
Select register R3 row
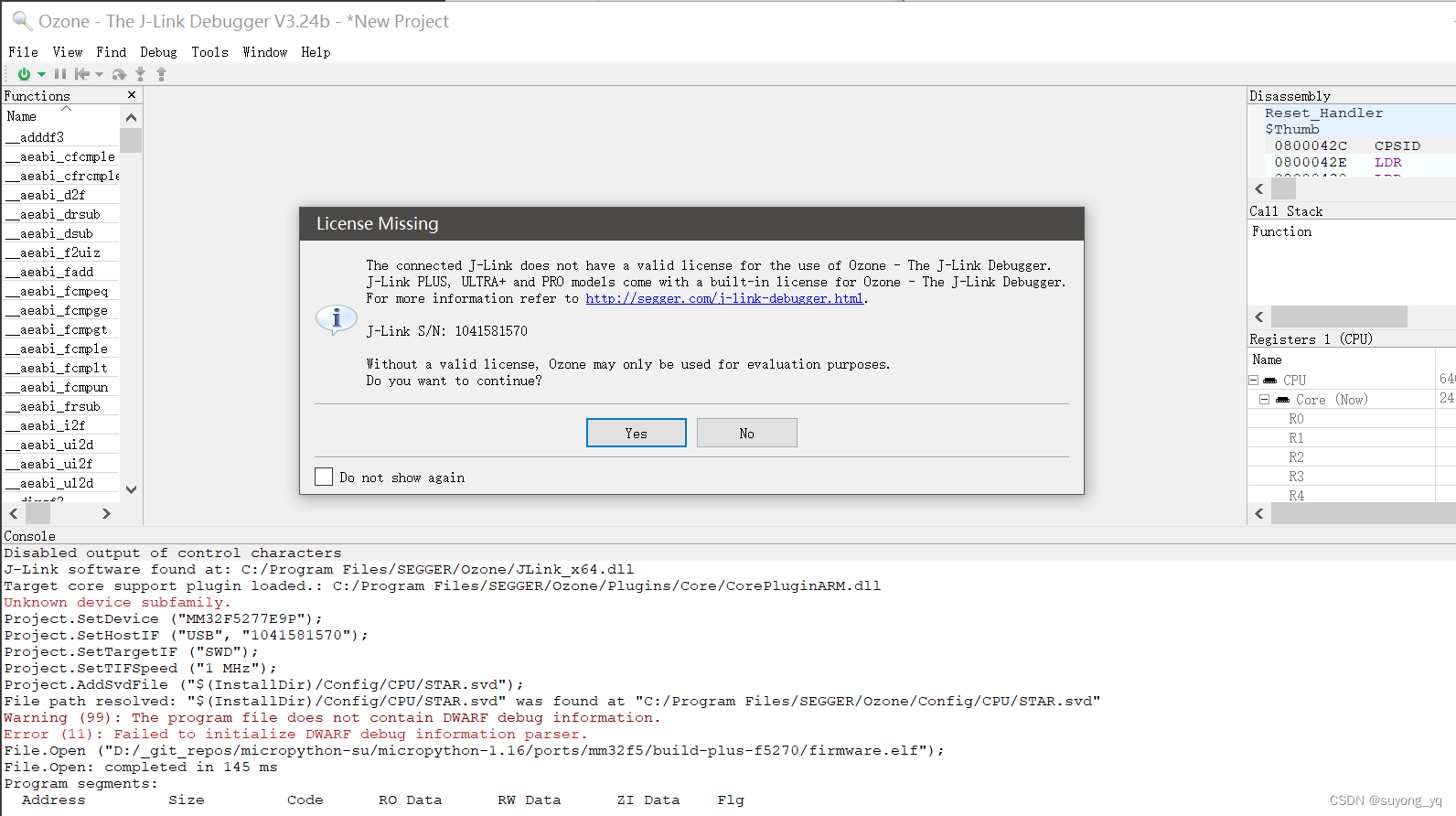click(x=1352, y=477)
